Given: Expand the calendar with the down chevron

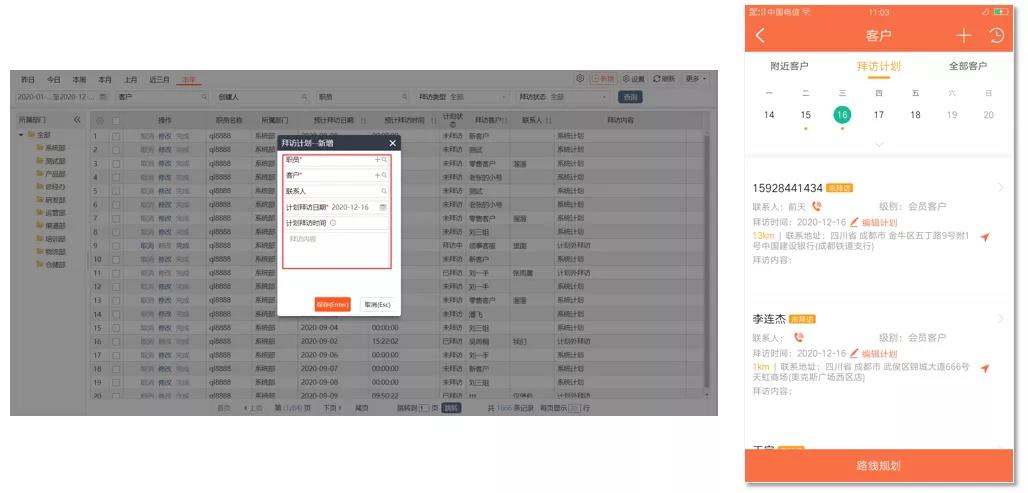Looking at the screenshot, I should click(879, 144).
